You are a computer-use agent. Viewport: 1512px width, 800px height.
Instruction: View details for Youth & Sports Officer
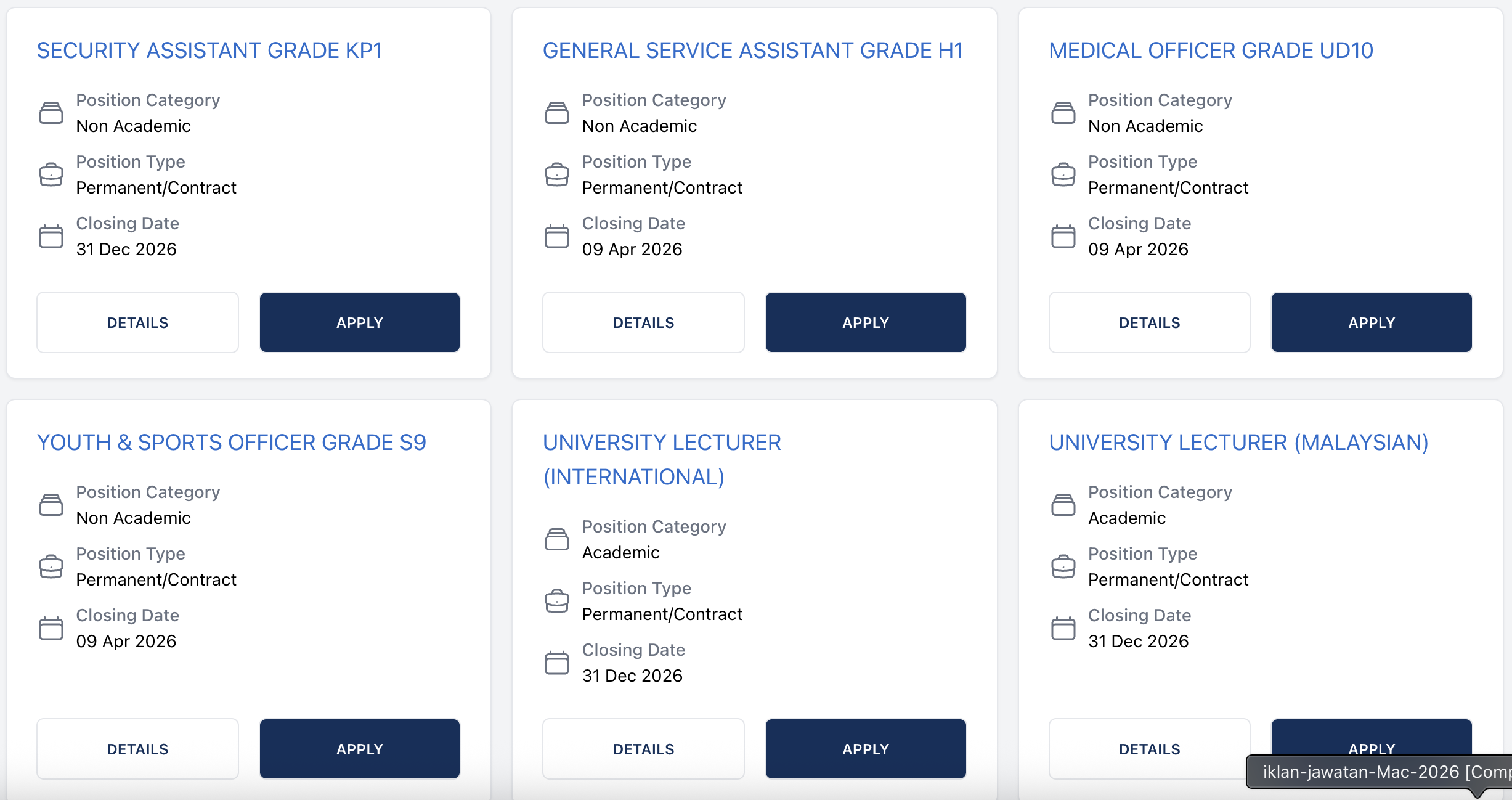[137, 749]
